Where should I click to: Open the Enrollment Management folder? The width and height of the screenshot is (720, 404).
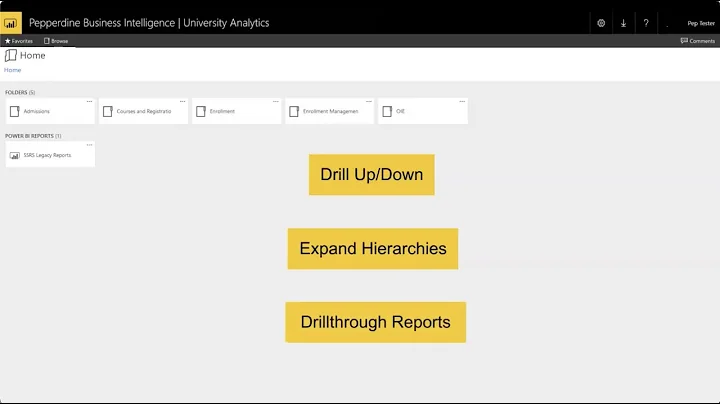click(x=330, y=111)
